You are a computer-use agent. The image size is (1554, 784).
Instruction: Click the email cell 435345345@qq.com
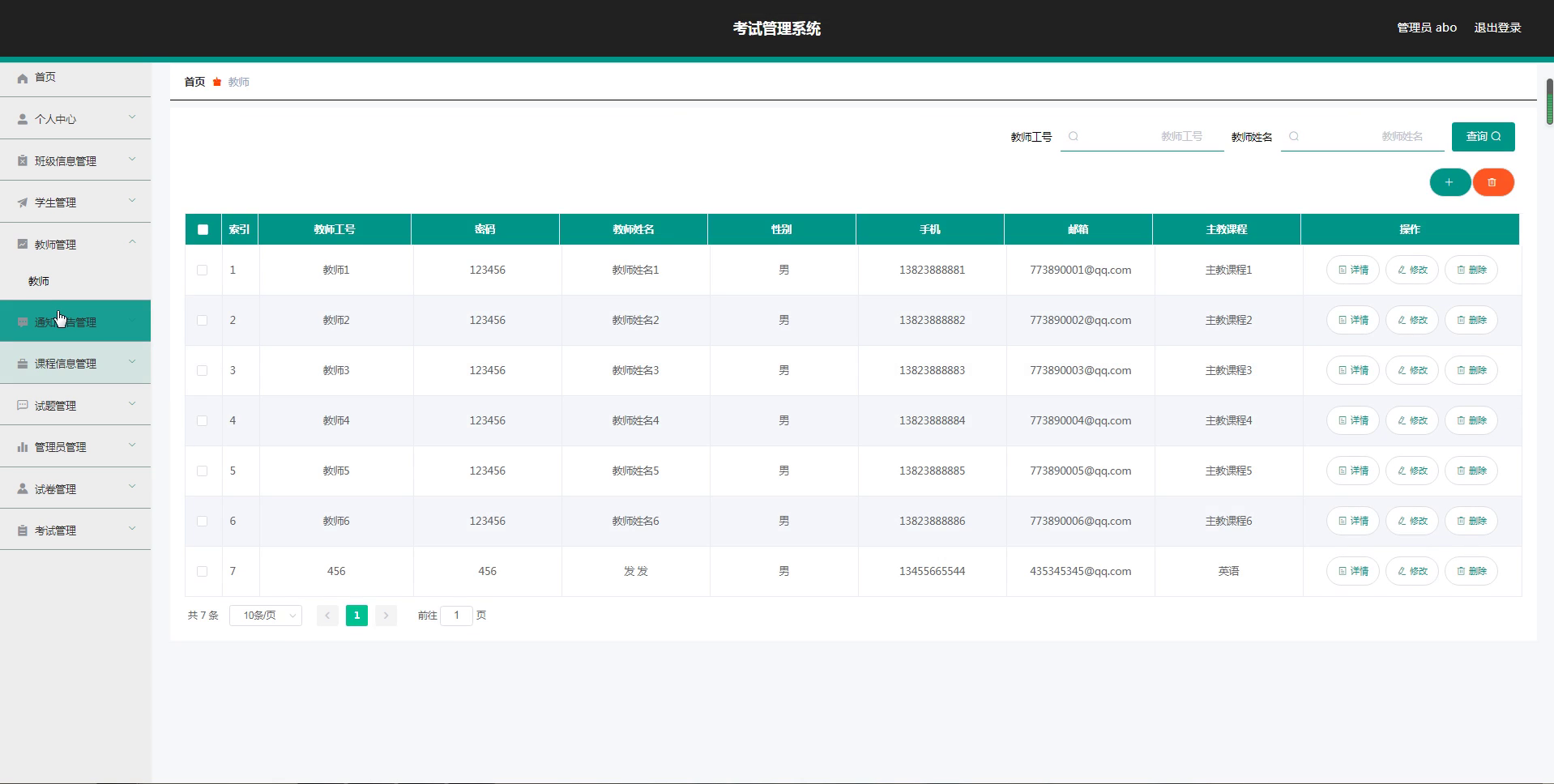tap(1081, 571)
